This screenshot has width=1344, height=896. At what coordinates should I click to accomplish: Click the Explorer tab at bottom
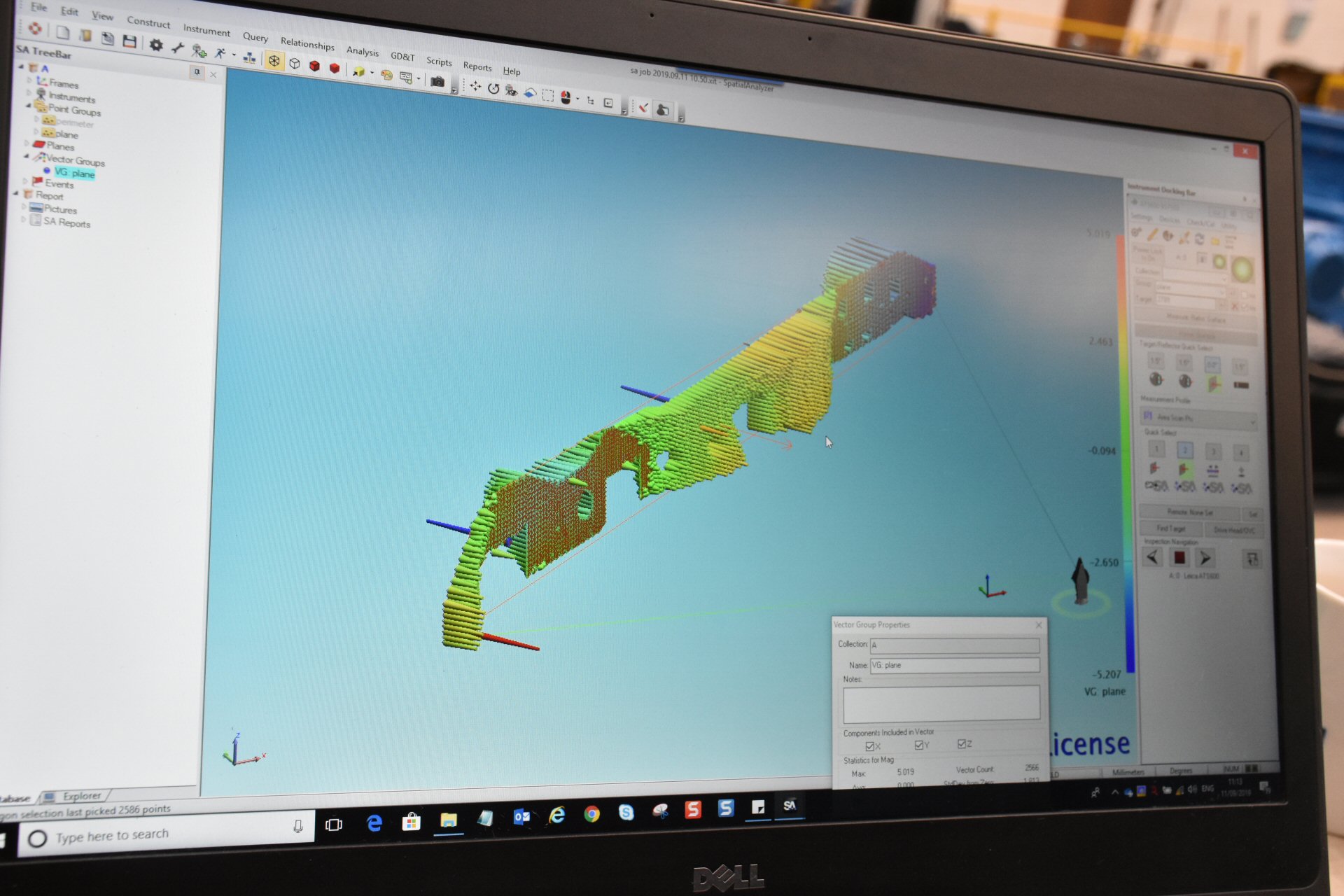tap(81, 796)
